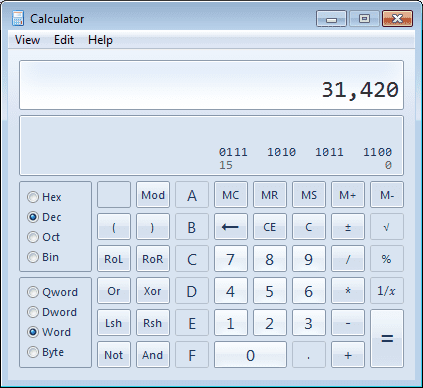The width and height of the screenshot is (423, 388).
Task: Click the MS memory store button
Action: click(x=309, y=195)
